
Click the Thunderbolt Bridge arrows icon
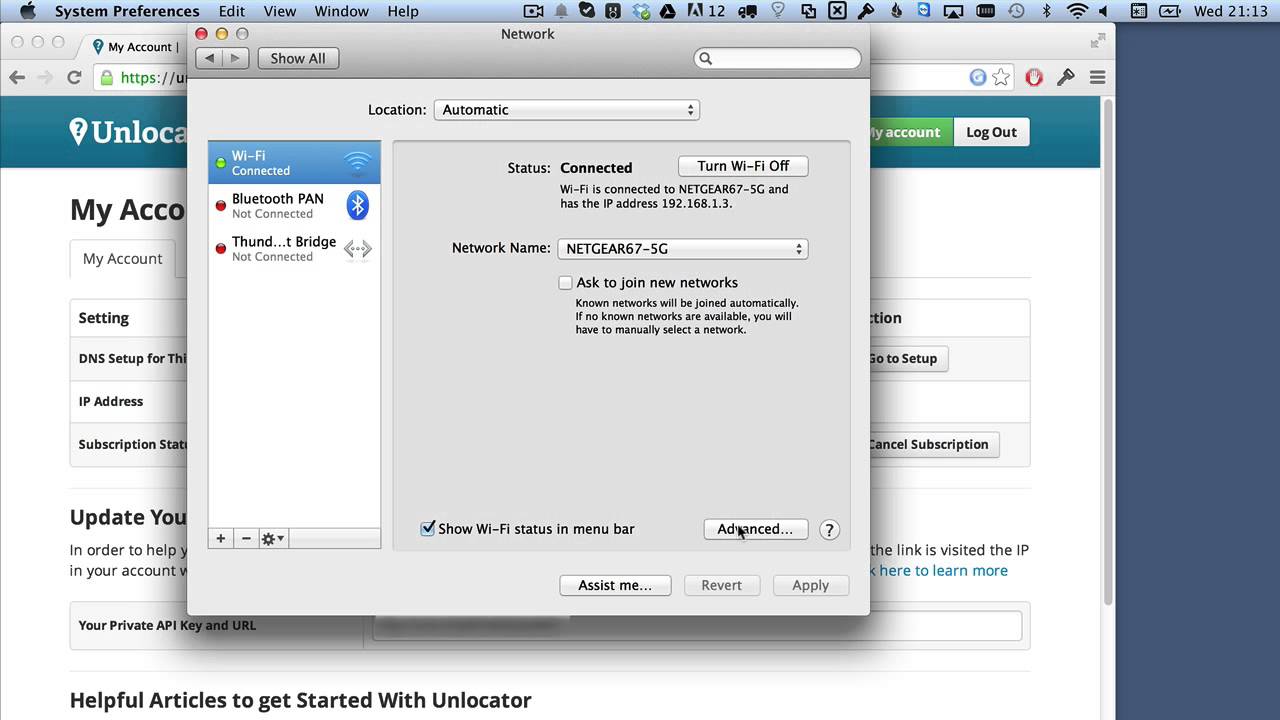357,249
